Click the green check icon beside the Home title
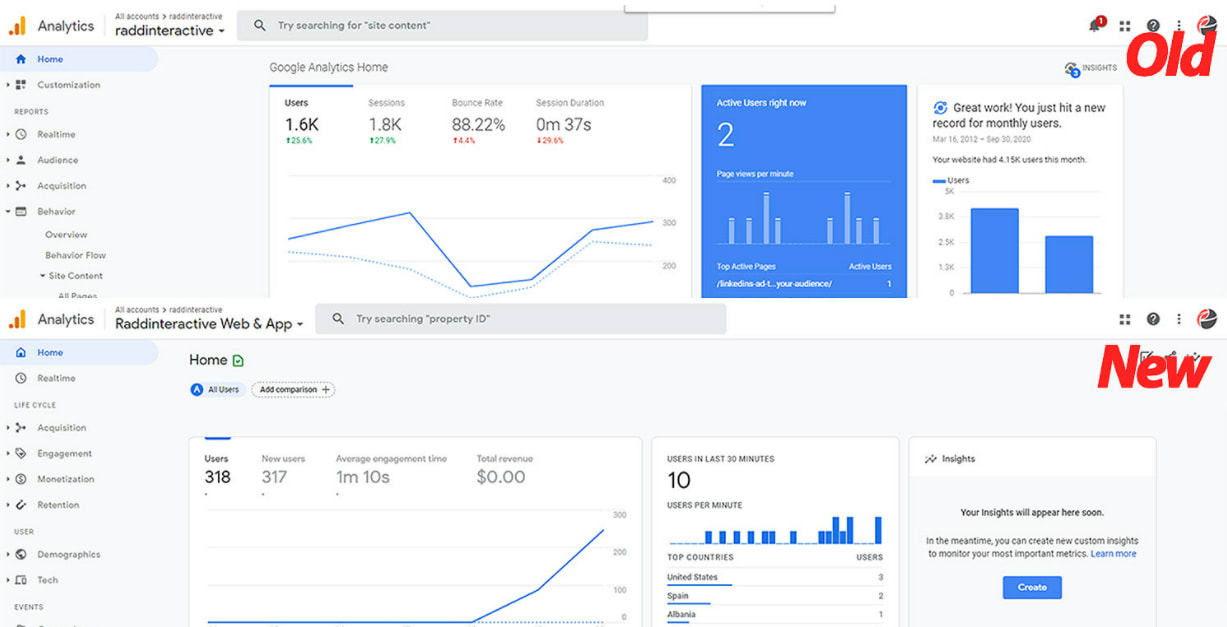The width and height of the screenshot is (1227, 627). [x=238, y=361]
